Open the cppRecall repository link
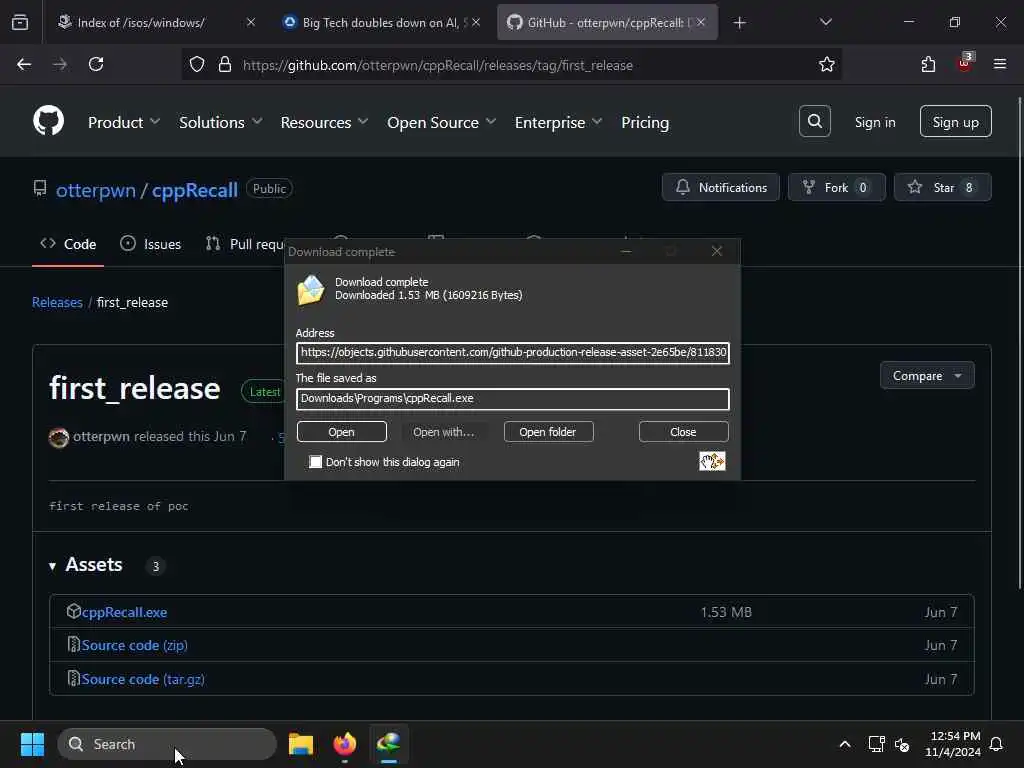Image resolution: width=1024 pixels, height=768 pixels. pos(195,190)
